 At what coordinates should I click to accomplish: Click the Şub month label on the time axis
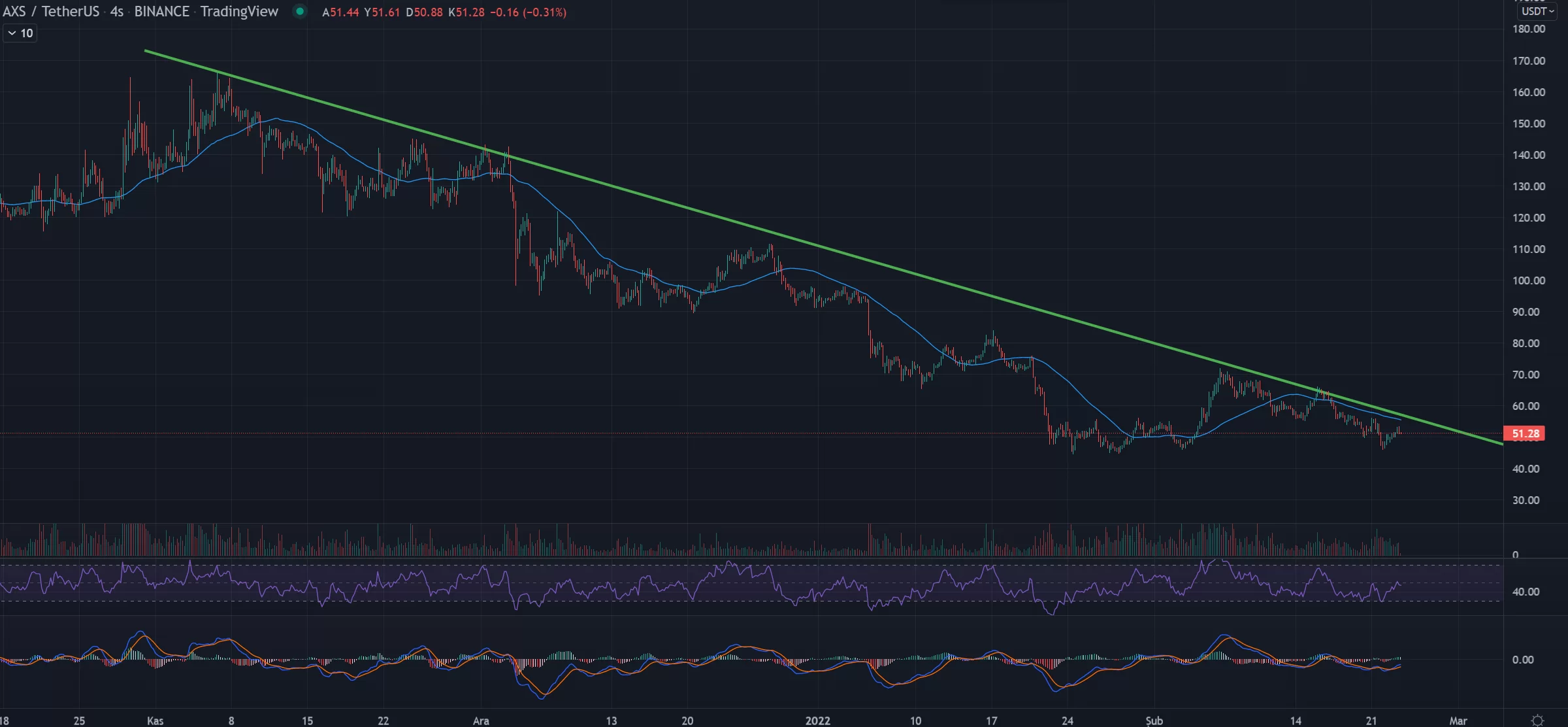(1154, 720)
